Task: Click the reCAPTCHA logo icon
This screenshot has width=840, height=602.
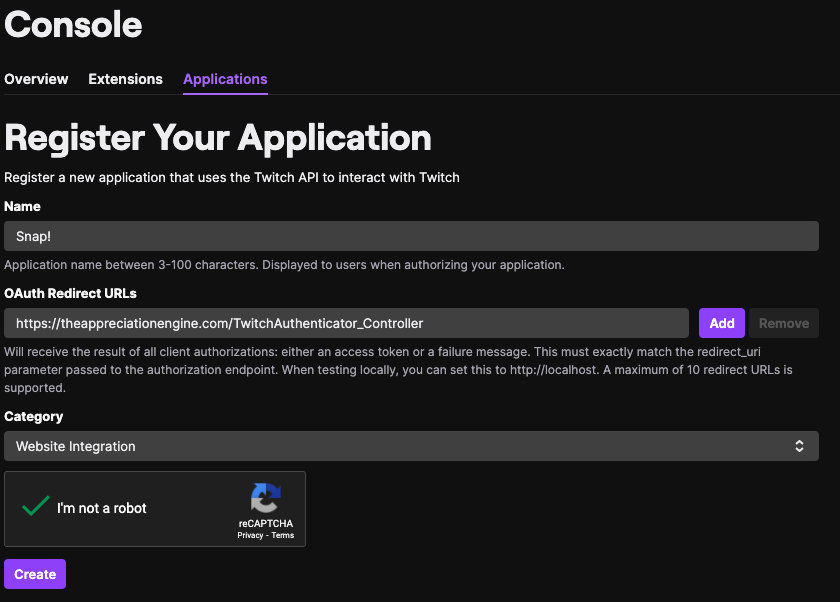Action: tap(266, 498)
